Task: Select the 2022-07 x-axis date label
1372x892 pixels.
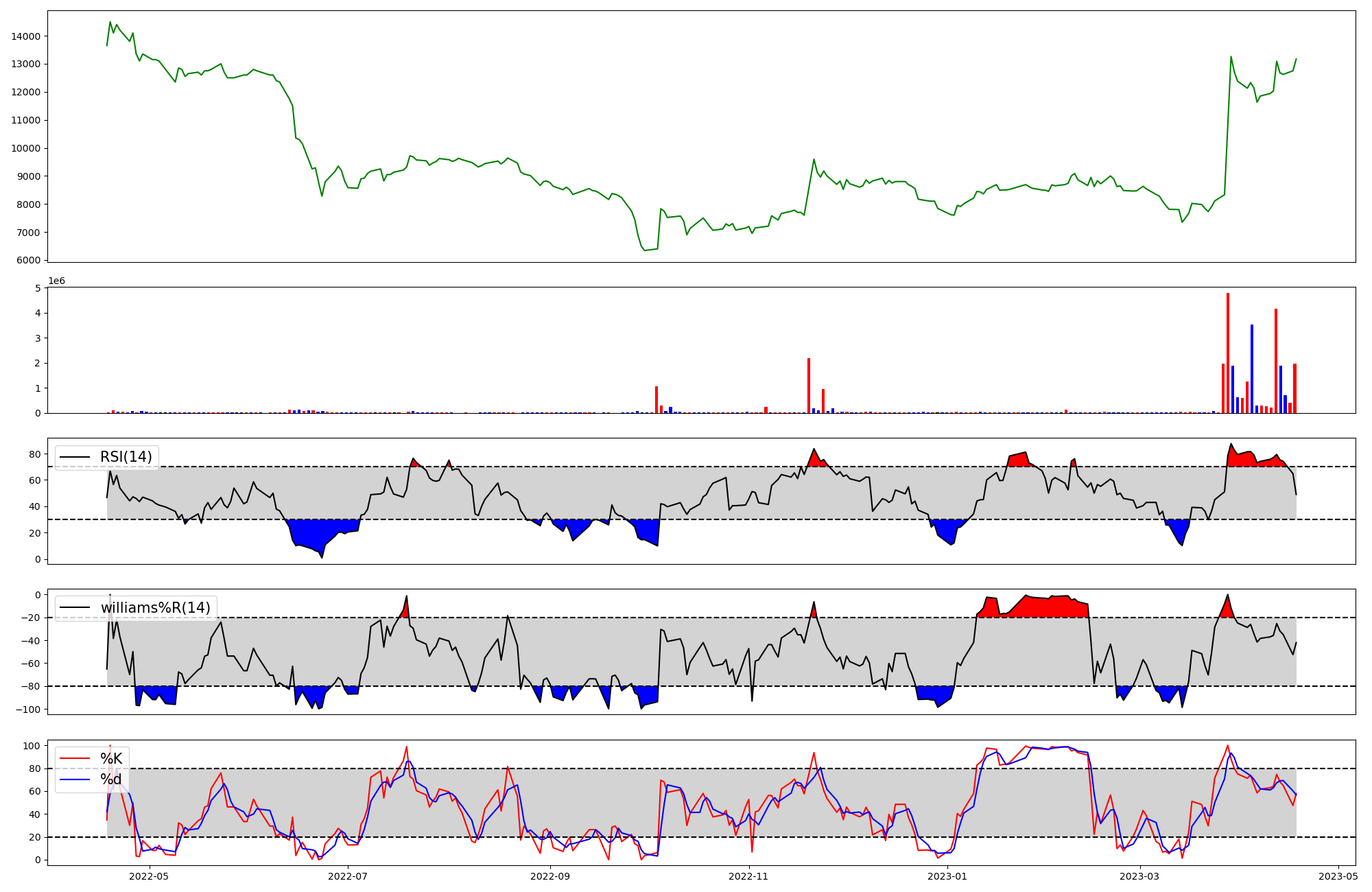Action: [x=348, y=876]
